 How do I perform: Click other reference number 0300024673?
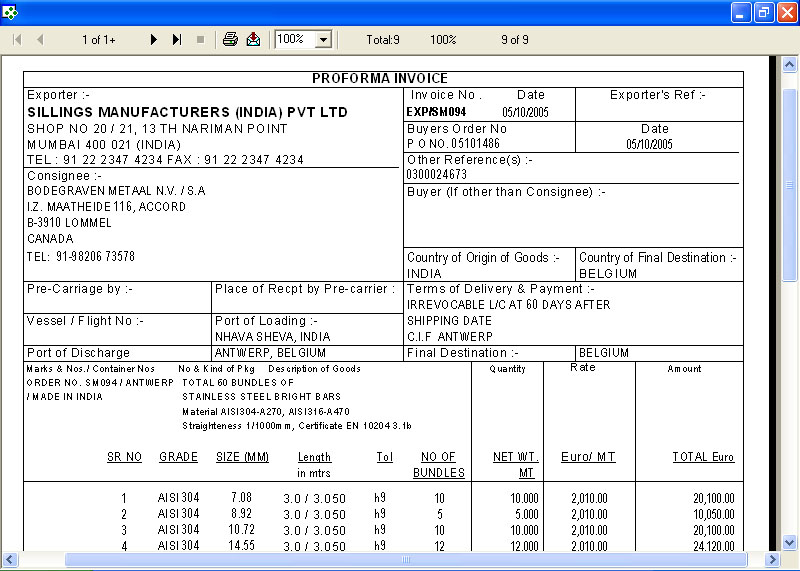(436, 175)
